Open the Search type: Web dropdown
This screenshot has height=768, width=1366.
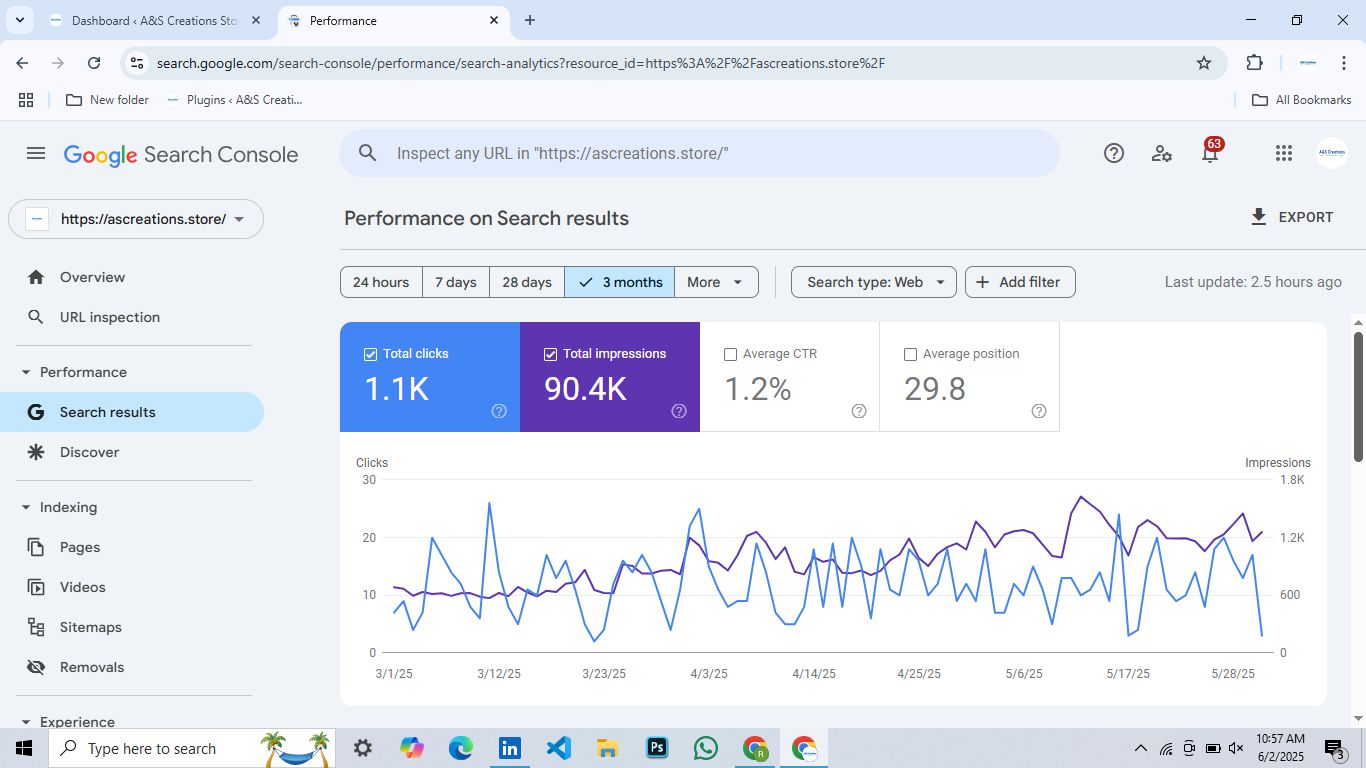874,282
